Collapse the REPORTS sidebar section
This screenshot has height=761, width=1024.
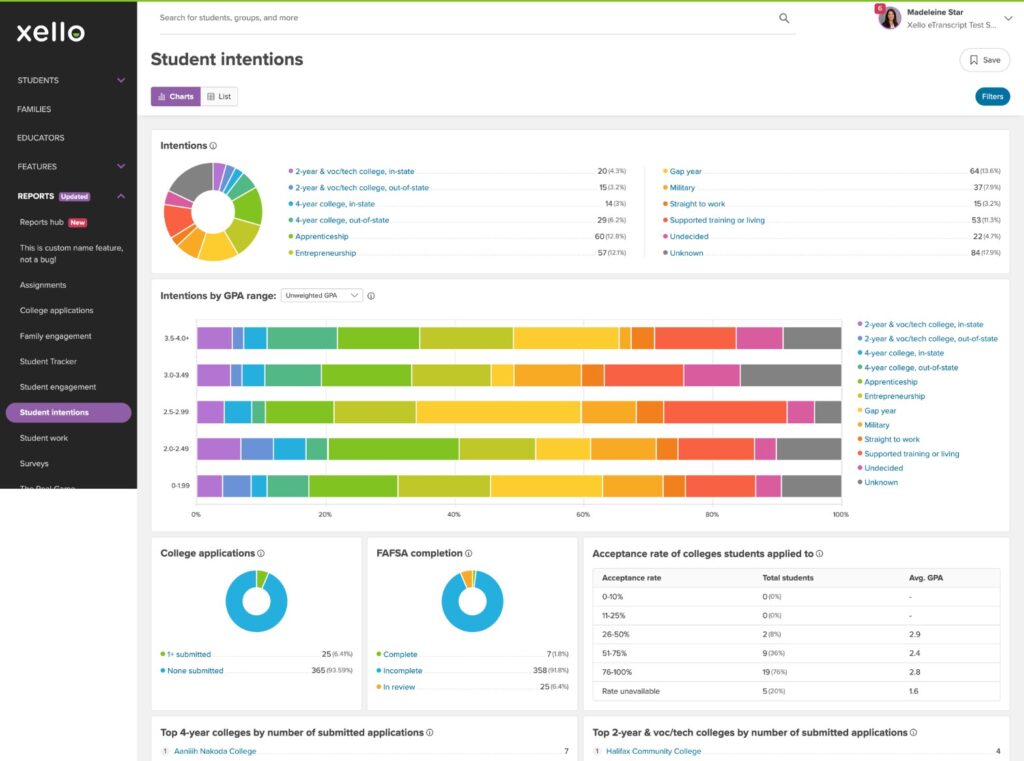pos(121,196)
